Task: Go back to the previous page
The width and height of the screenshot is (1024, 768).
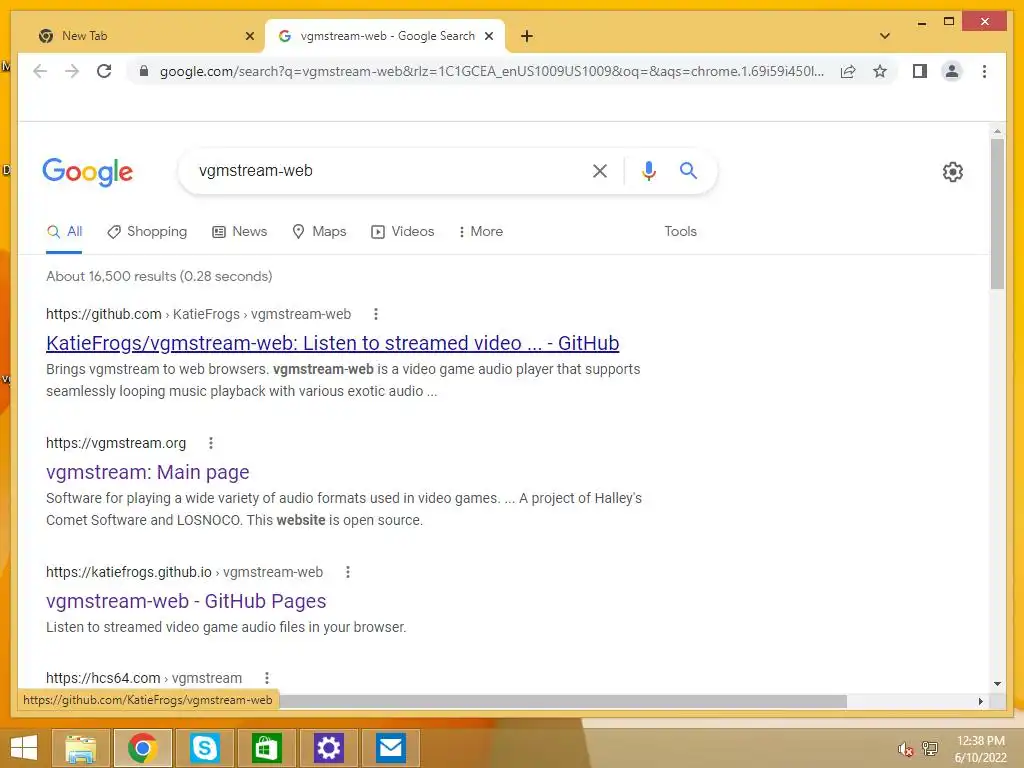Action: coord(40,71)
